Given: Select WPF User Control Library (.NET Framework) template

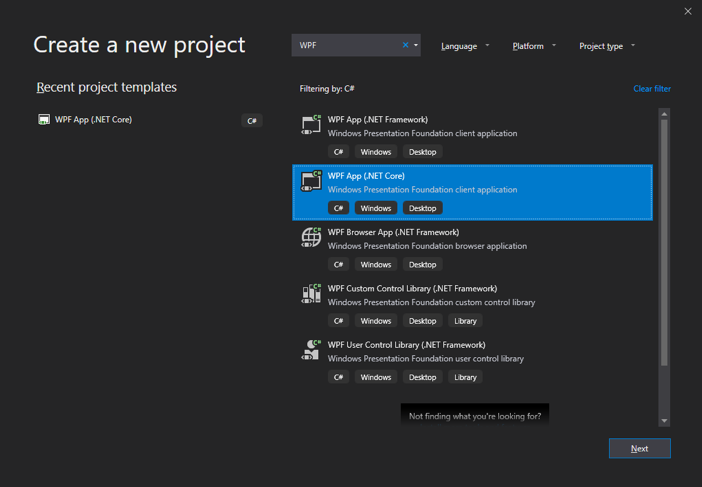Looking at the screenshot, I should 472,361.
